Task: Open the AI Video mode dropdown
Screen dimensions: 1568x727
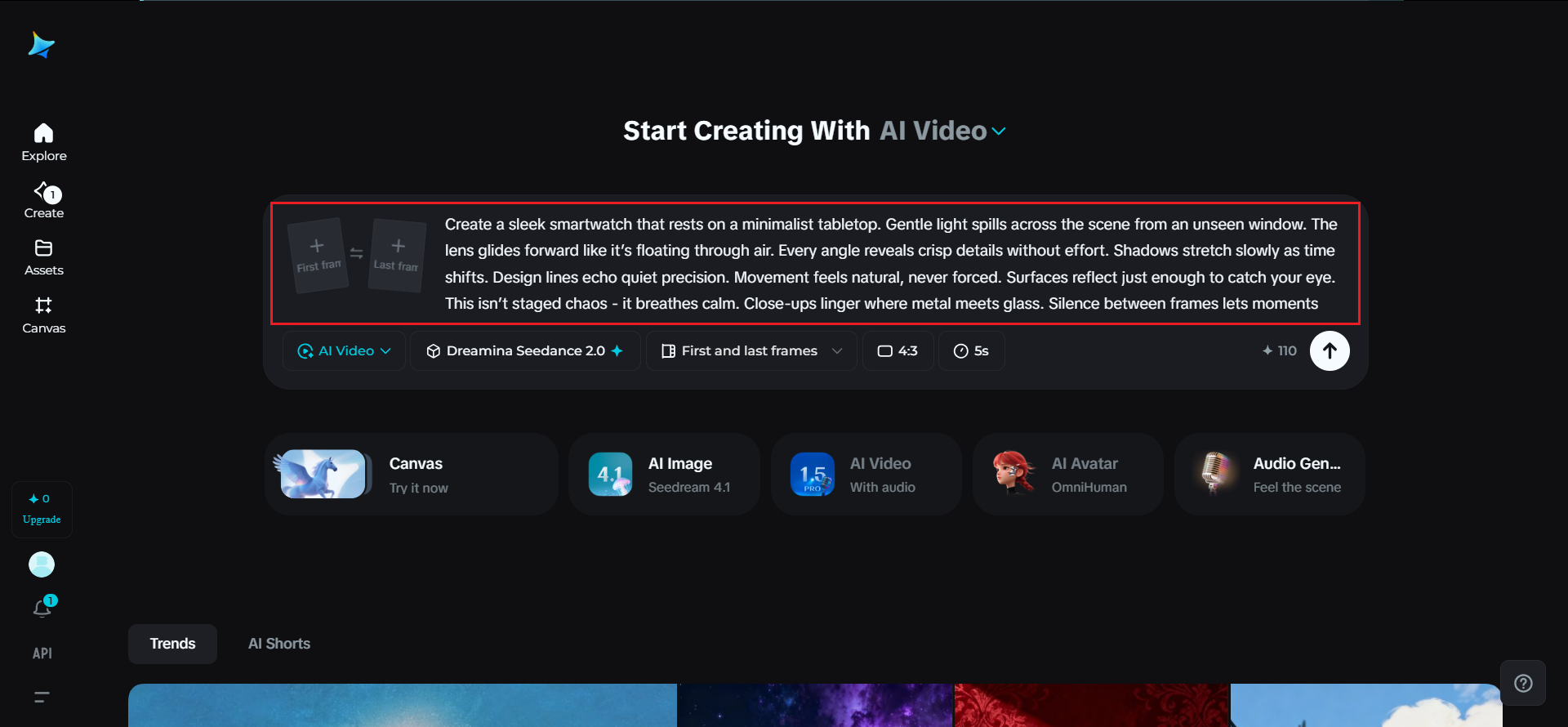Action: click(344, 351)
